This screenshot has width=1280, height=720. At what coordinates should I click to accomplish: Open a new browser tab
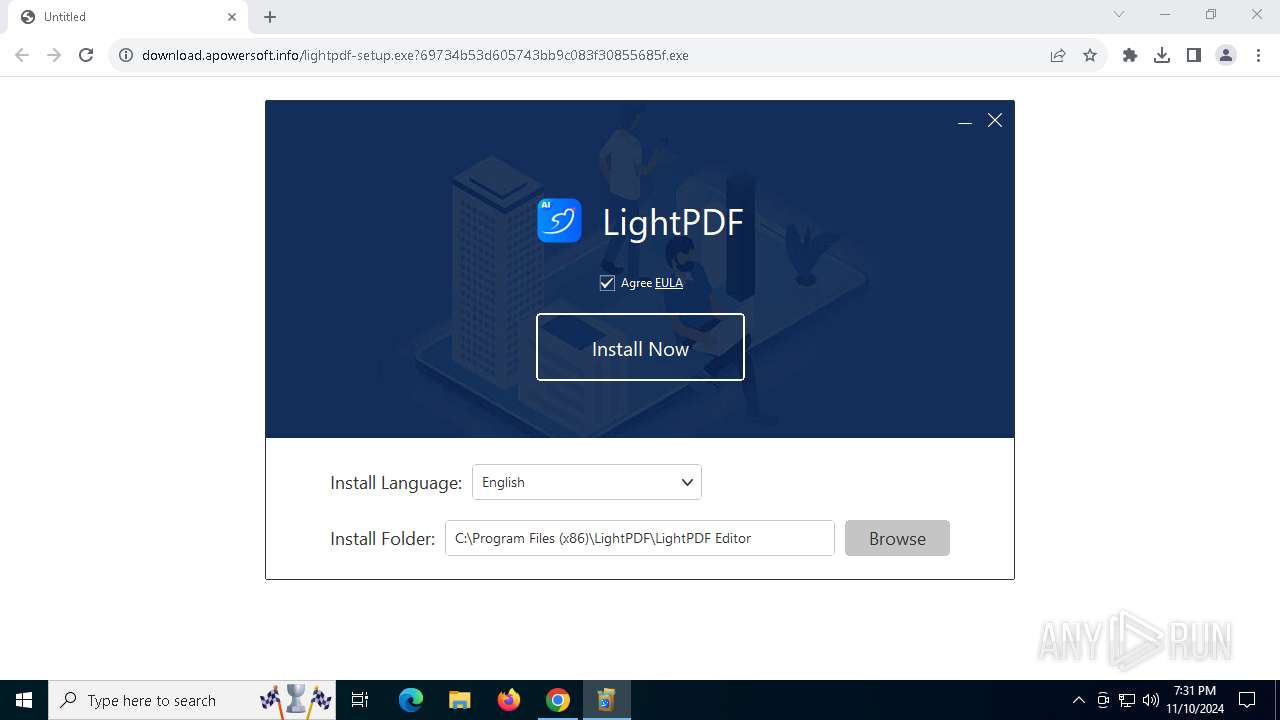270,17
